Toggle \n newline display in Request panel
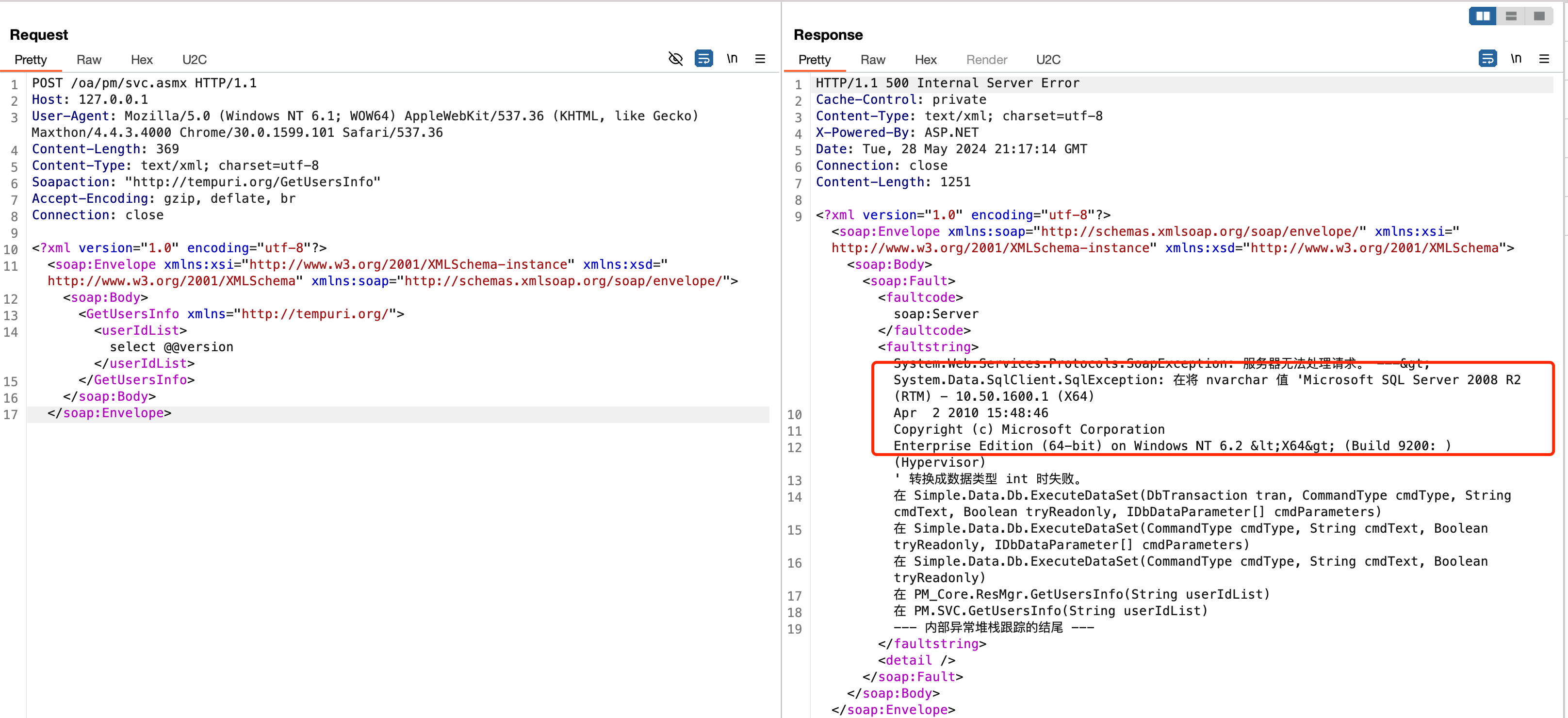The height and width of the screenshot is (718, 1568). pyautogui.click(x=732, y=59)
